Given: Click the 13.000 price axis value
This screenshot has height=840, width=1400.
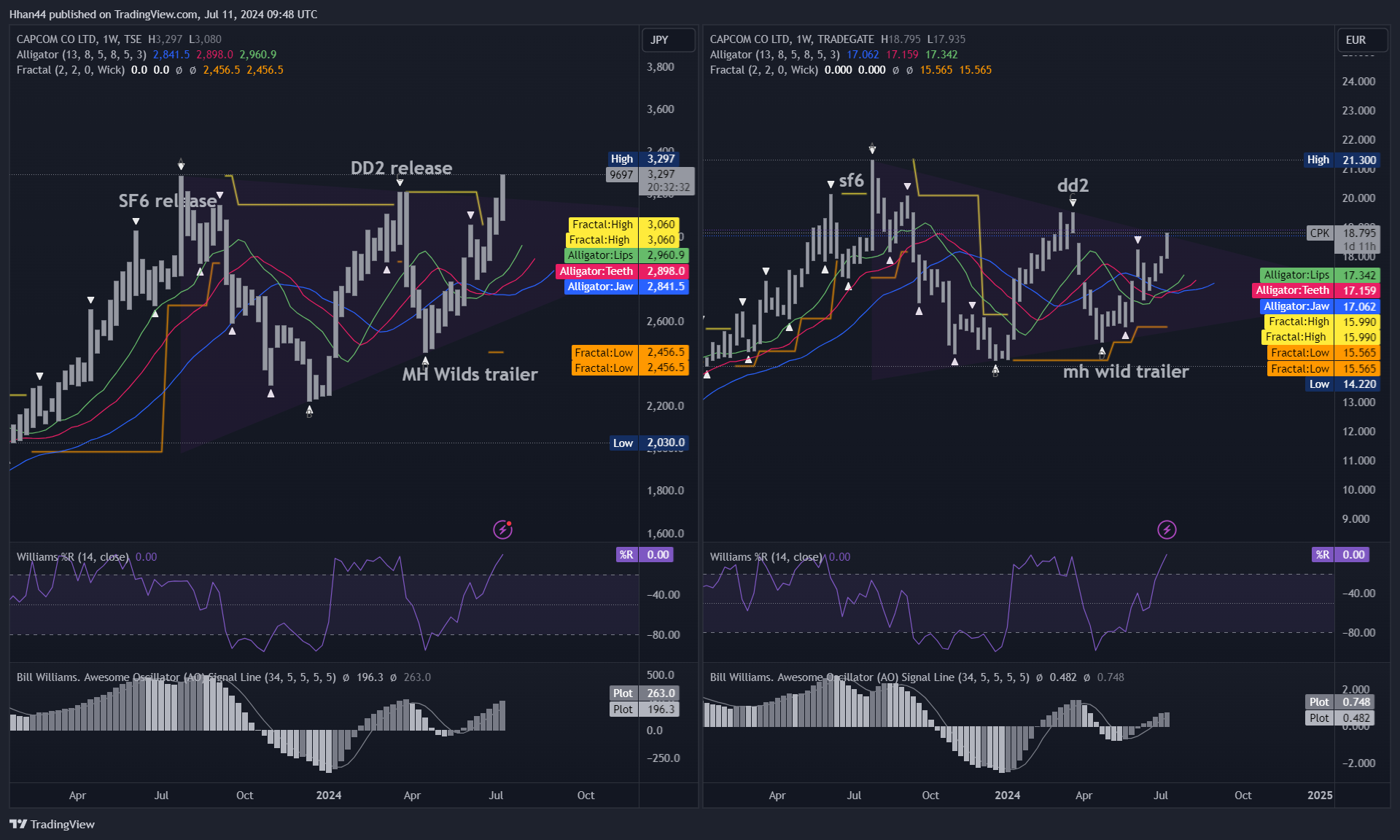Looking at the screenshot, I should point(1359,402).
